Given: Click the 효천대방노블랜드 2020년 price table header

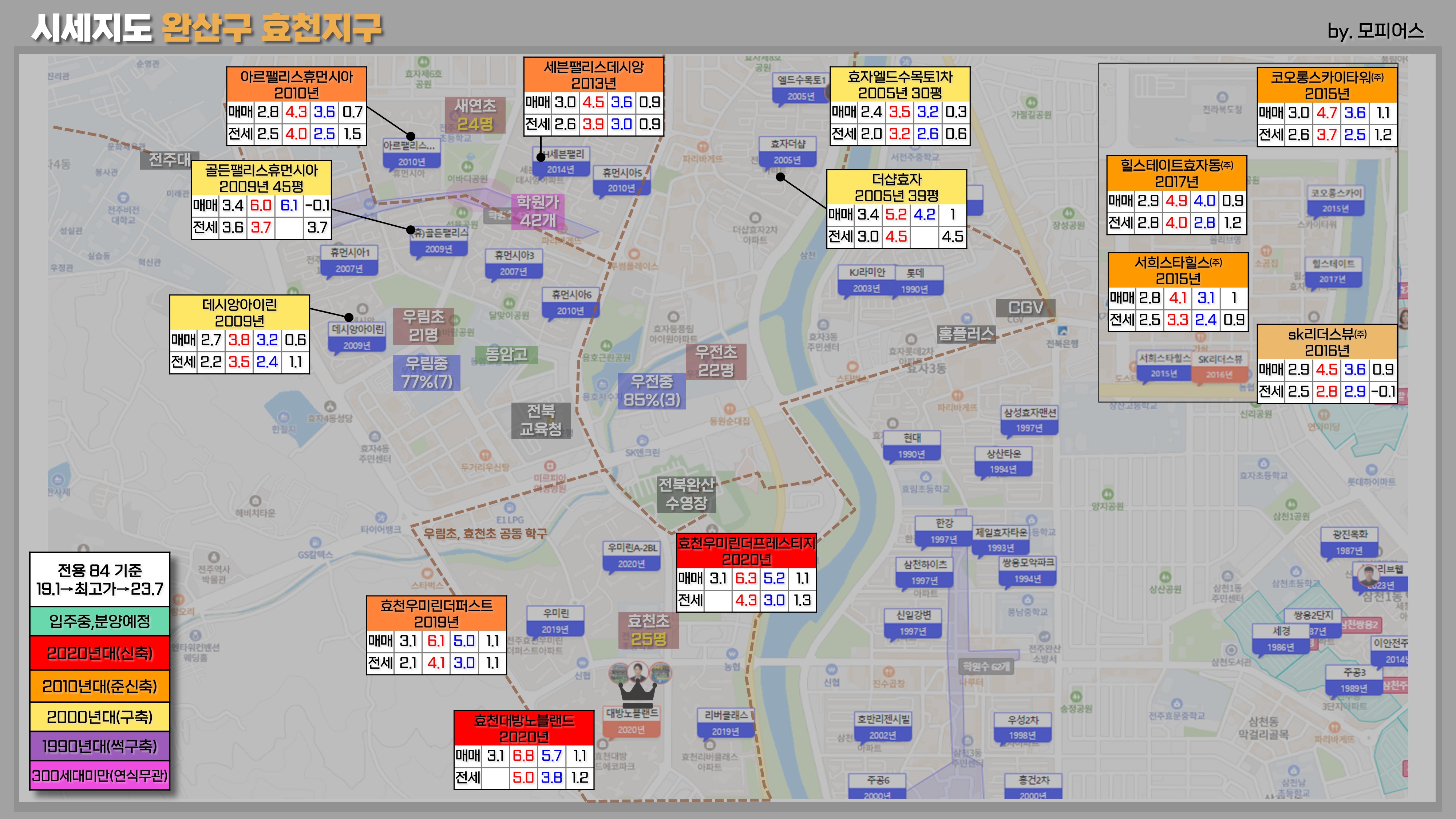Looking at the screenshot, I should [x=523, y=728].
